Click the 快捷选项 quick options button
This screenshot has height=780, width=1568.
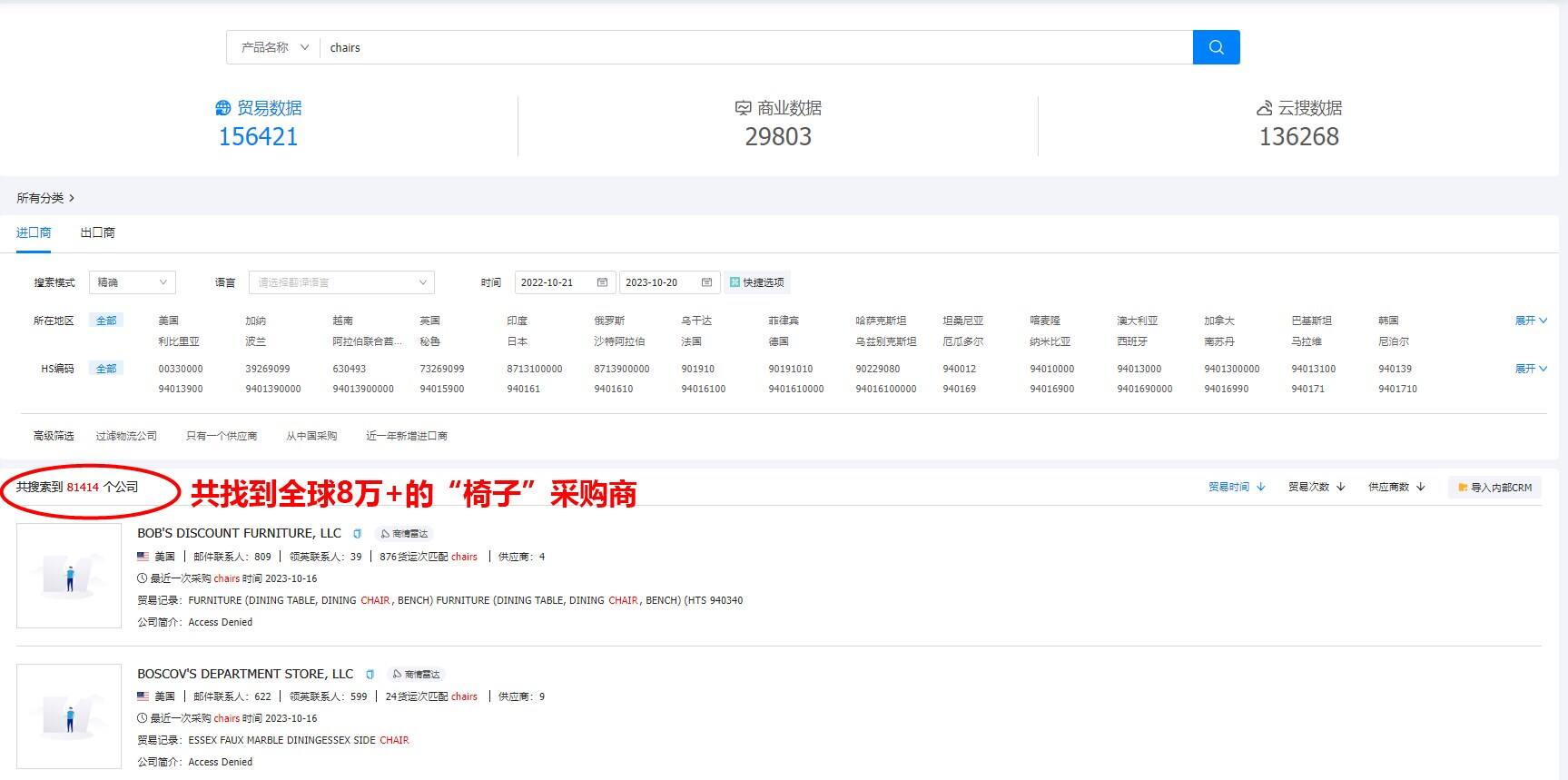[757, 282]
